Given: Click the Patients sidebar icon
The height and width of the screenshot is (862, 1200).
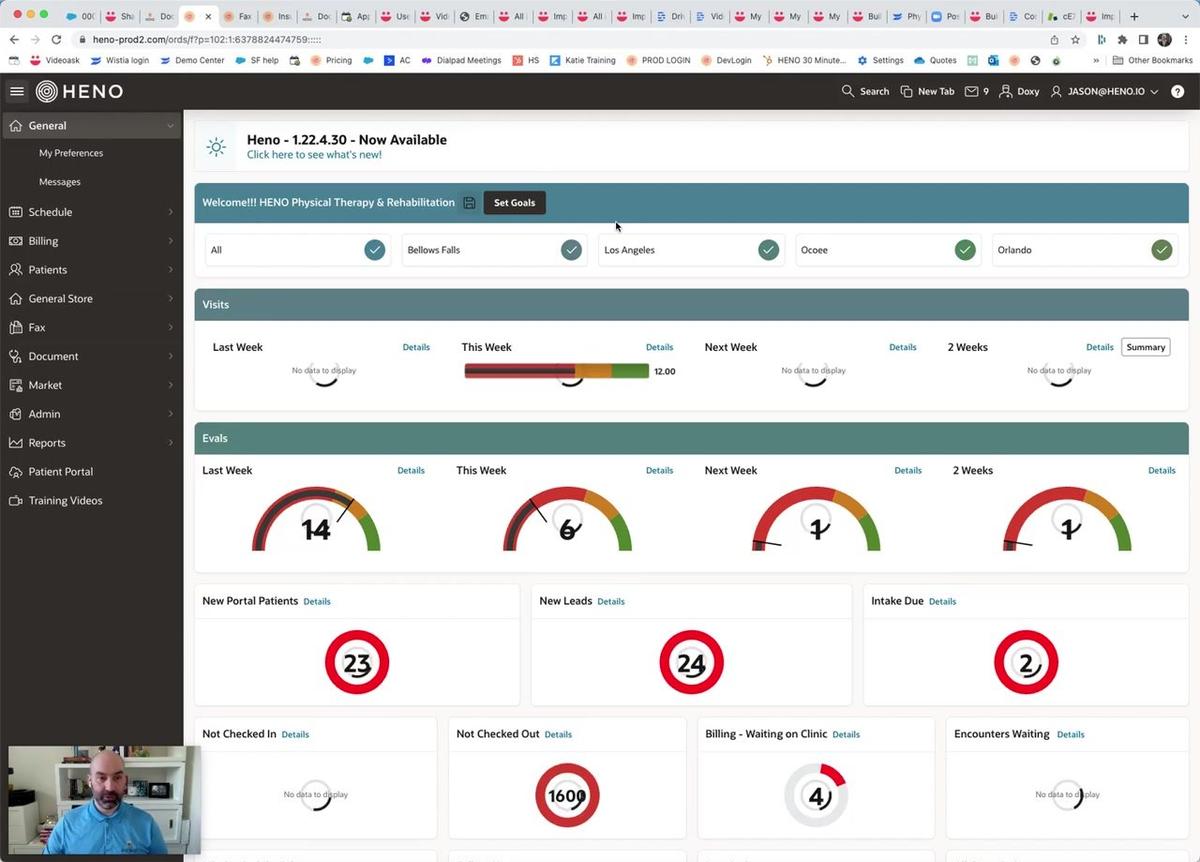Looking at the screenshot, I should [x=15, y=269].
